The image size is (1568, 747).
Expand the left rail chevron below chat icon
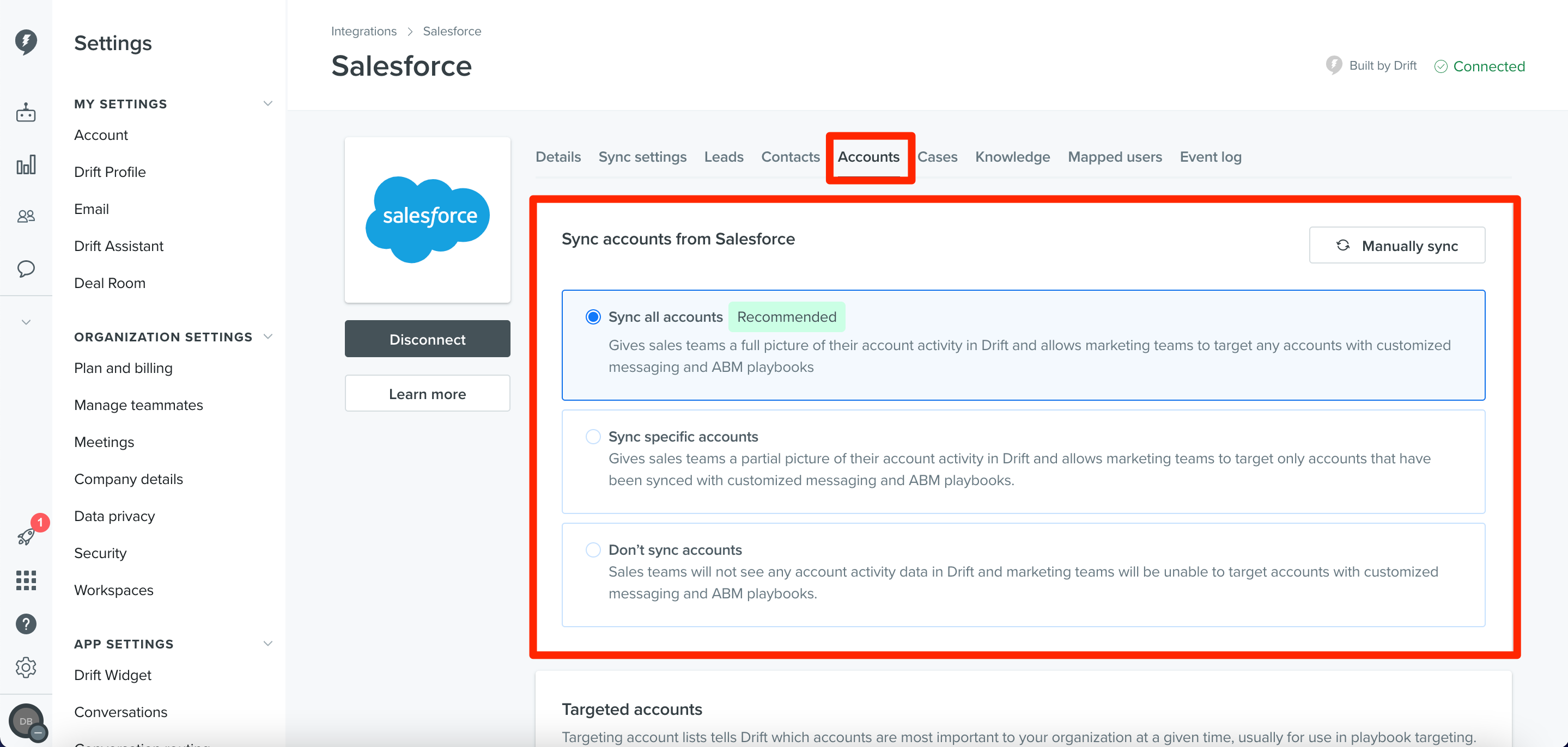[x=26, y=322]
